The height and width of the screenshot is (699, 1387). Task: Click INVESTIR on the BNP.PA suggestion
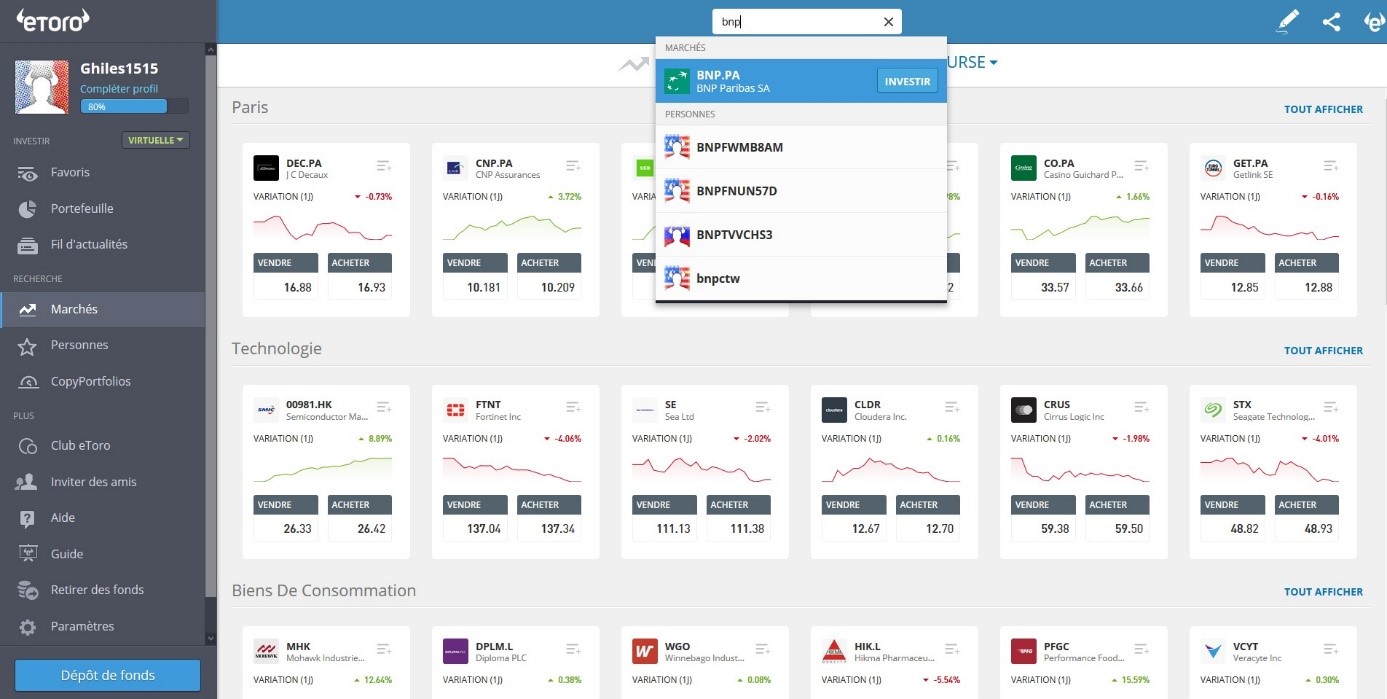907,81
